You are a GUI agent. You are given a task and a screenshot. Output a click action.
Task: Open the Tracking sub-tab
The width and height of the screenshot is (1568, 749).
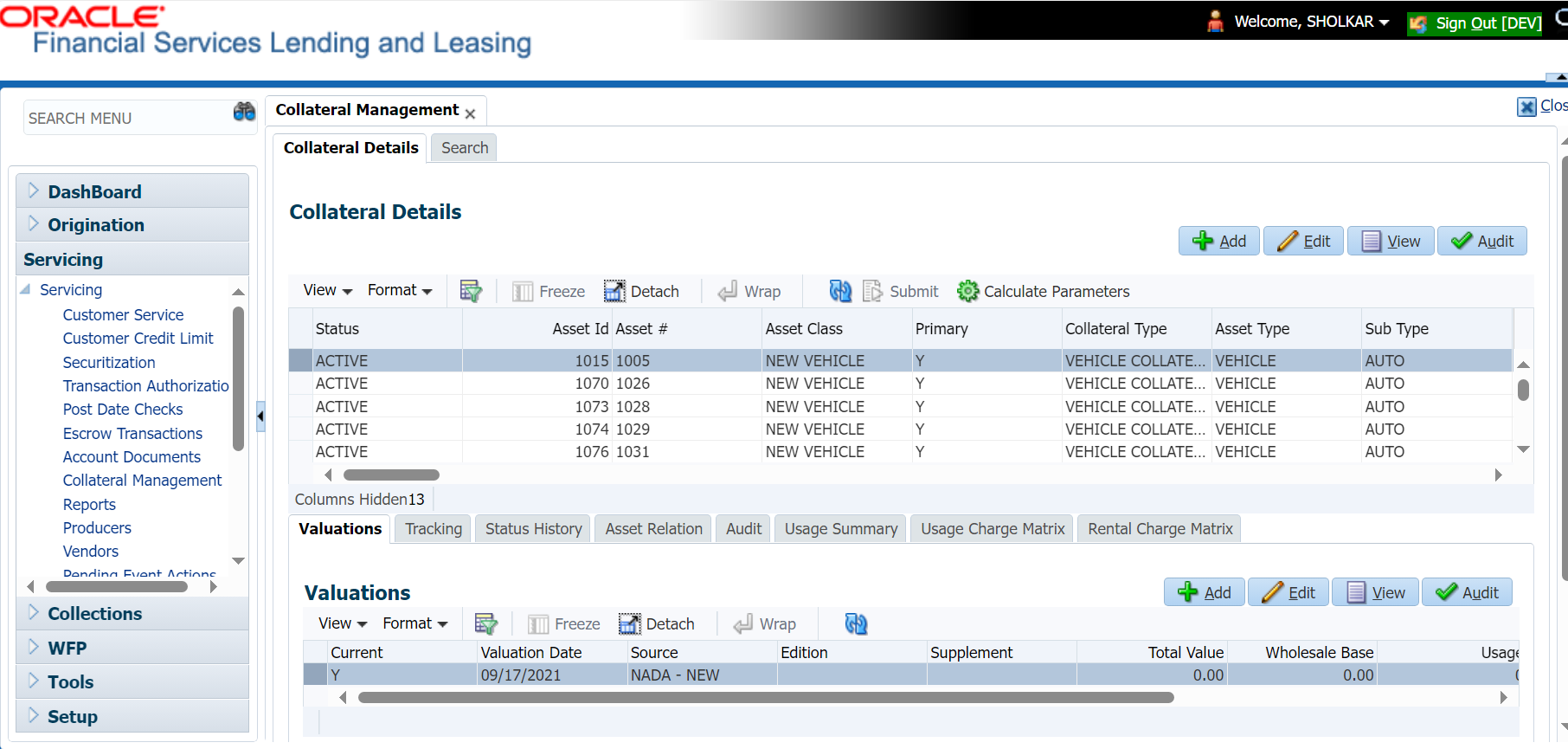(434, 529)
